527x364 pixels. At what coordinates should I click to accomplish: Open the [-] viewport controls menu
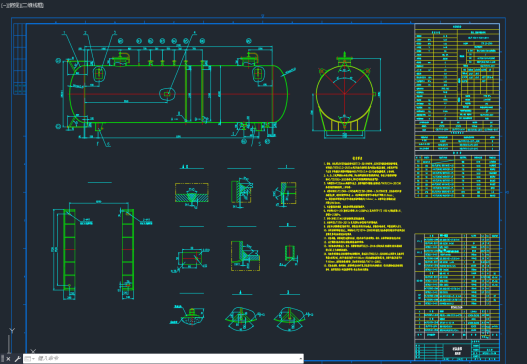coord(4,5)
